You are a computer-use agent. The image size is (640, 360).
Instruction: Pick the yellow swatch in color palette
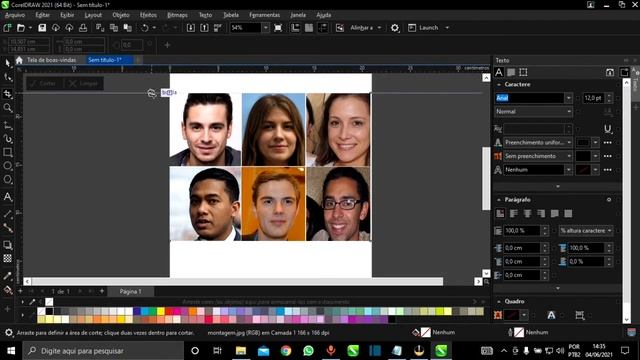click(161, 311)
